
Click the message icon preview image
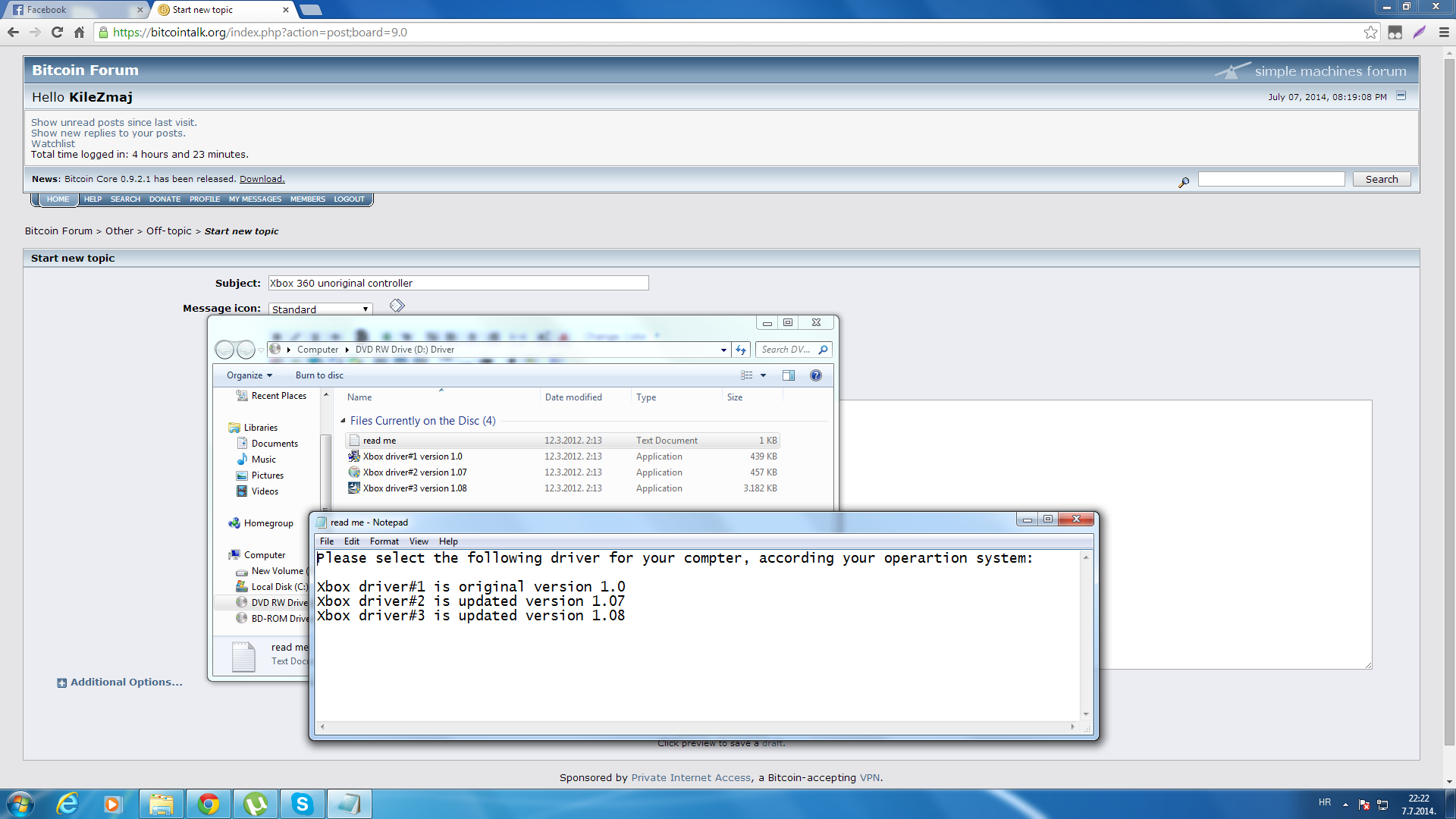tap(397, 305)
